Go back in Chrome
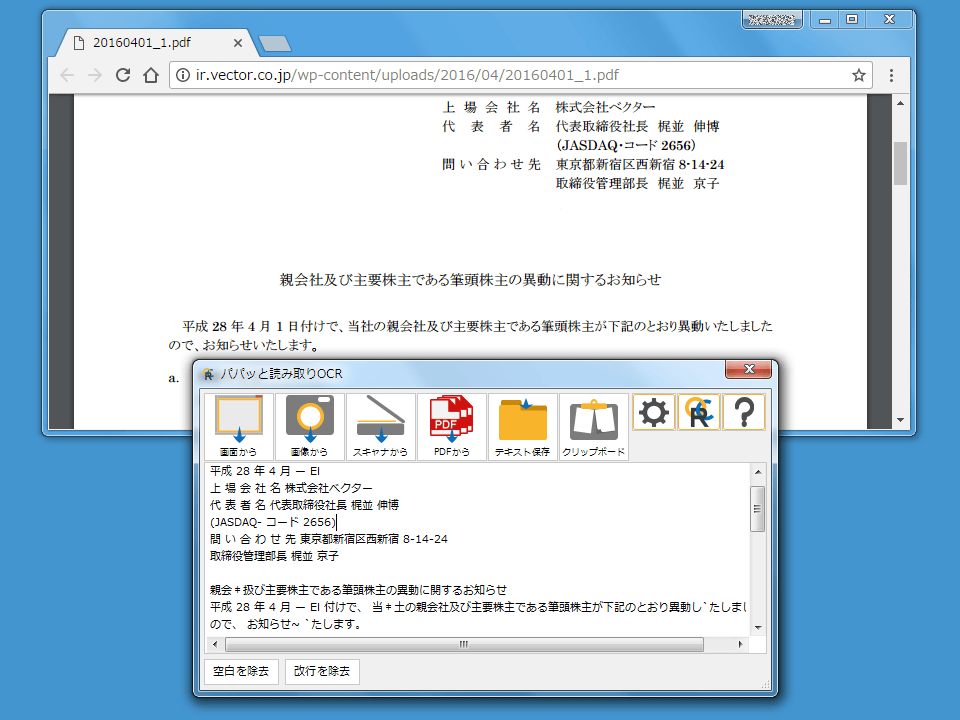960x720 pixels. (x=67, y=75)
